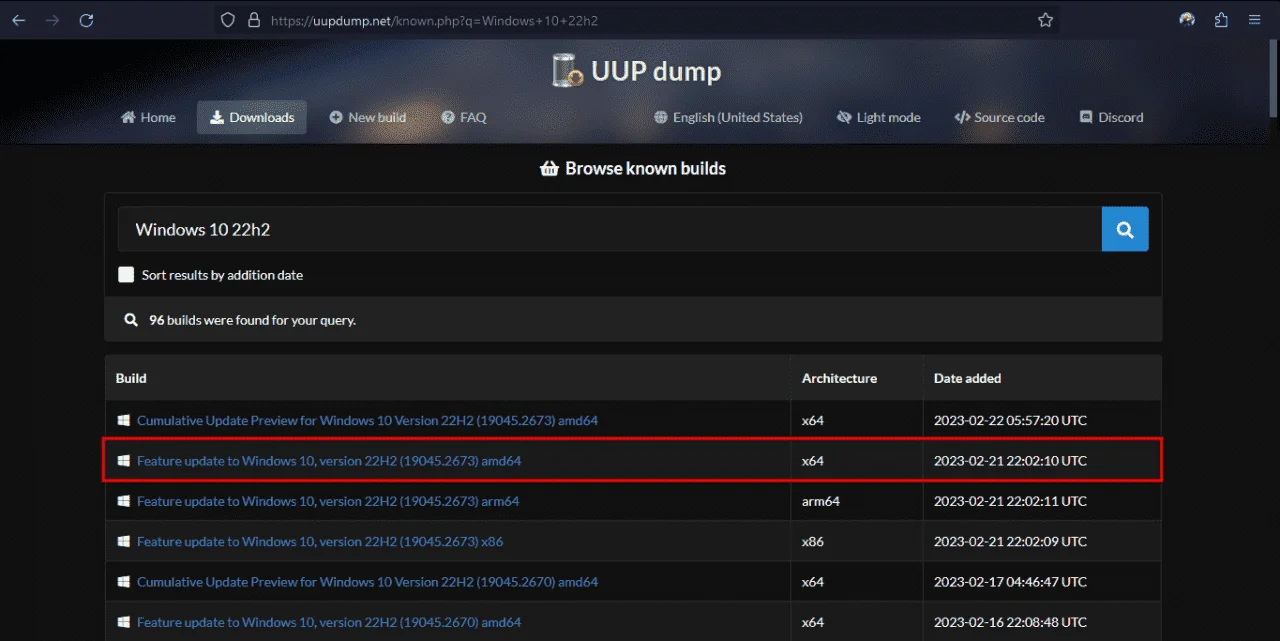Screen dimensions: 1280x641
Task: Change language English (United States)
Action: tap(728, 117)
